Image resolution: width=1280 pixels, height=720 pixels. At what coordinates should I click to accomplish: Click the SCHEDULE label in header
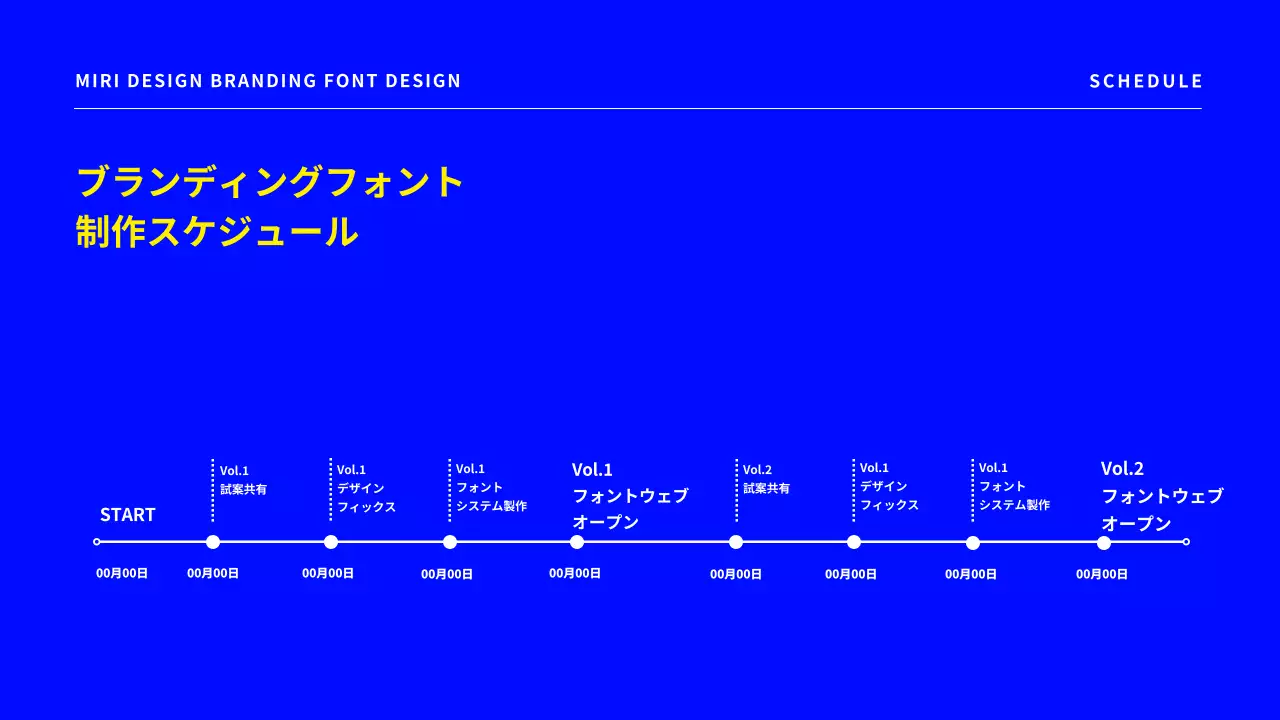pyautogui.click(x=1146, y=81)
